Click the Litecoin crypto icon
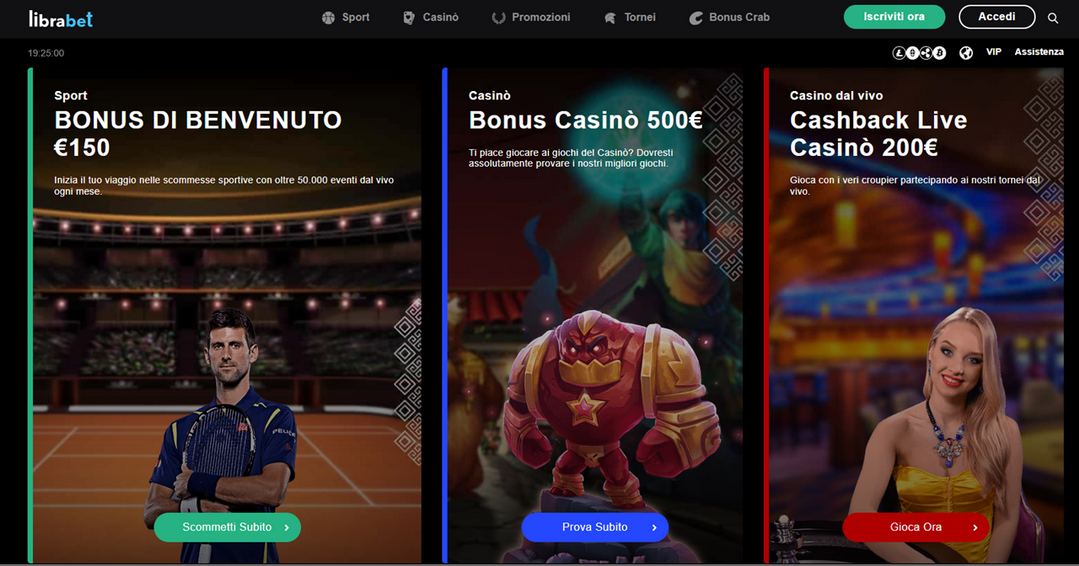 point(899,53)
